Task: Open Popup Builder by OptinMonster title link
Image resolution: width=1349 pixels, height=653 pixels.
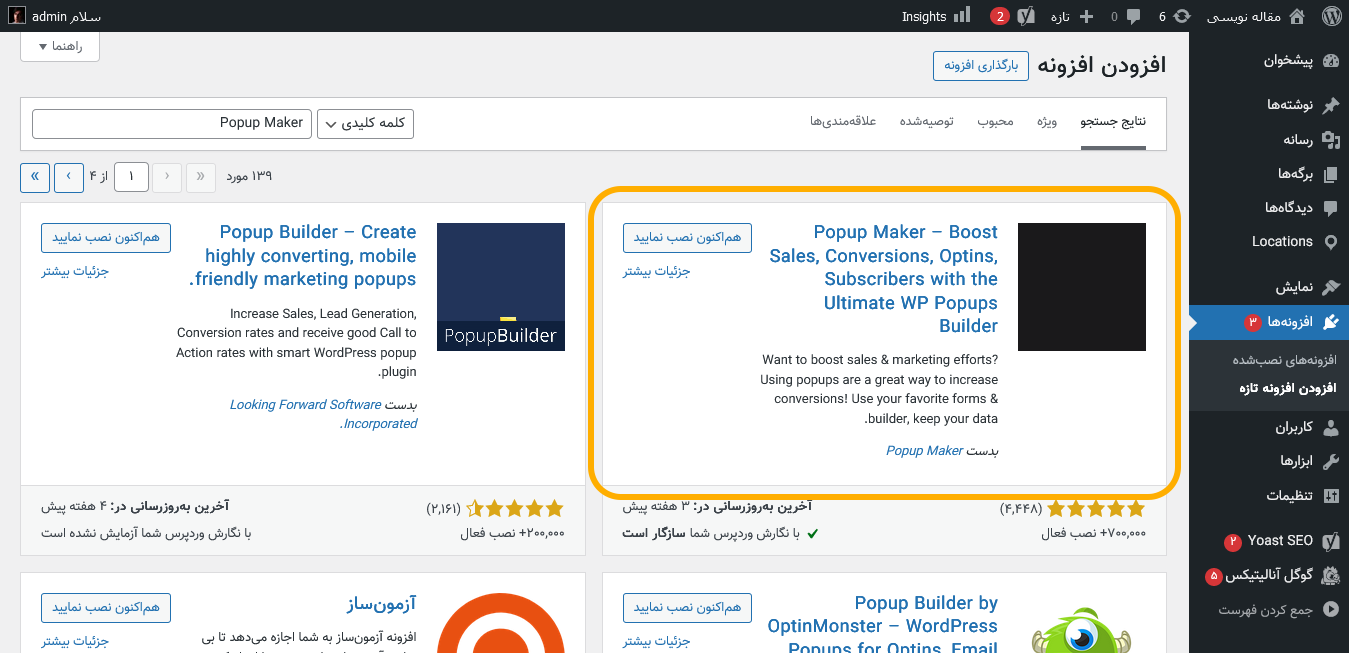Action: coord(883,626)
